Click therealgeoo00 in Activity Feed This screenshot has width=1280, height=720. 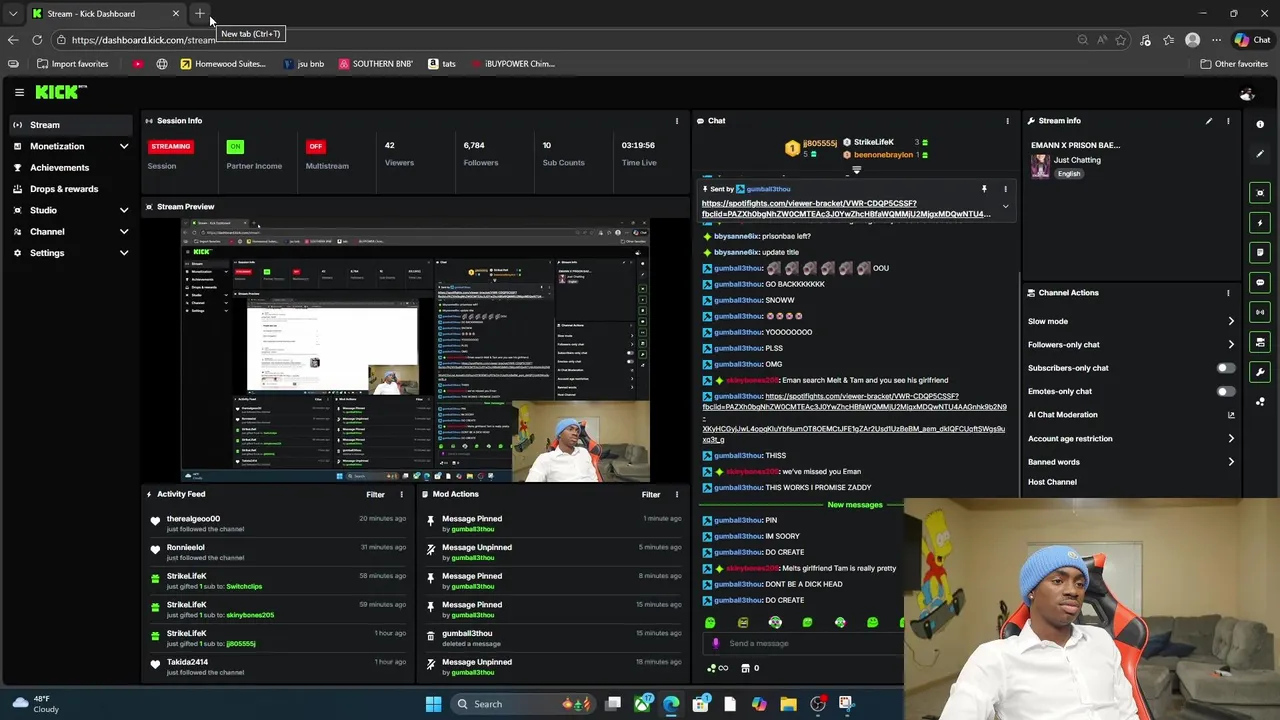[x=193, y=519]
